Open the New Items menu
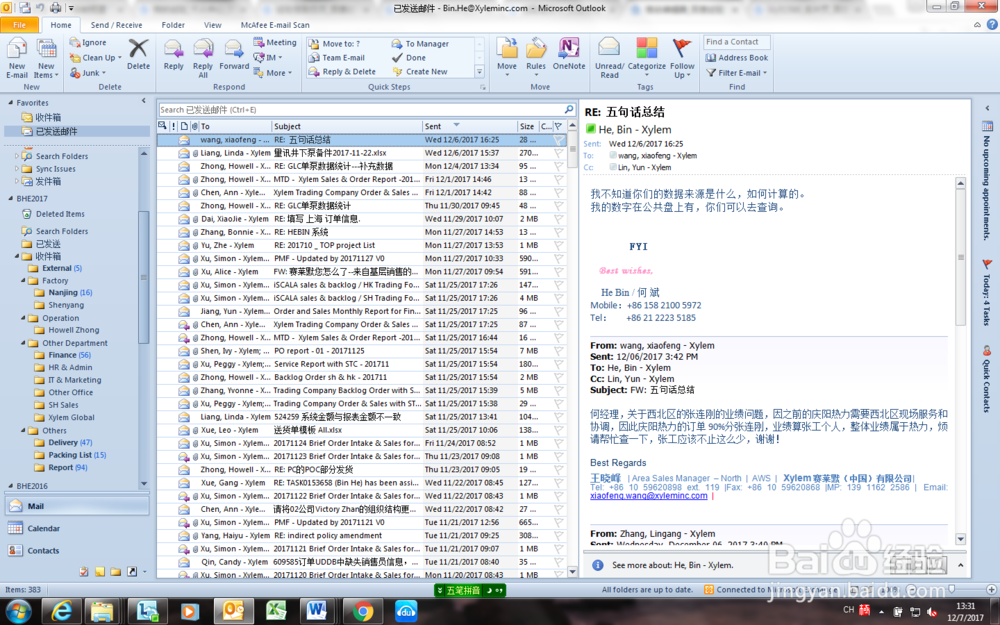This screenshot has width=1000, height=625. (46, 57)
